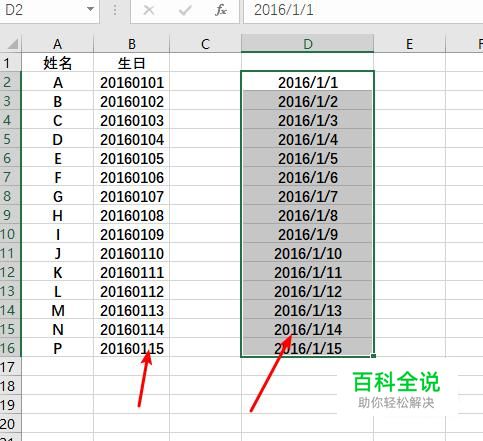This screenshot has width=483, height=441.
Task: Select name cell K in row 12
Action: click(x=58, y=272)
